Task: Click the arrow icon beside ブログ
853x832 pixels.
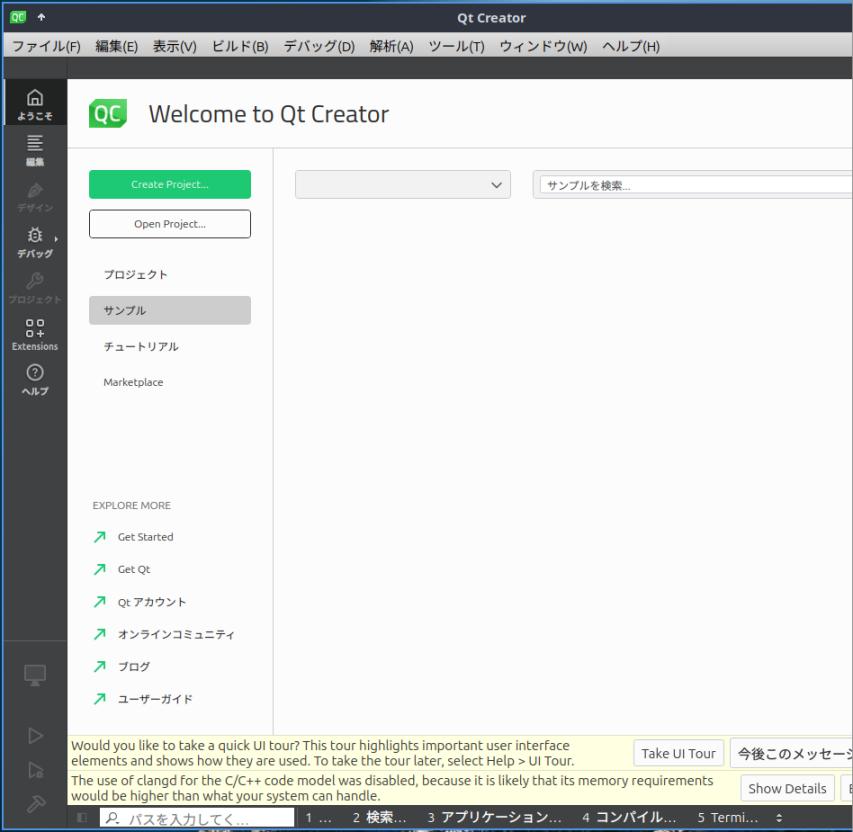Action: click(x=100, y=667)
